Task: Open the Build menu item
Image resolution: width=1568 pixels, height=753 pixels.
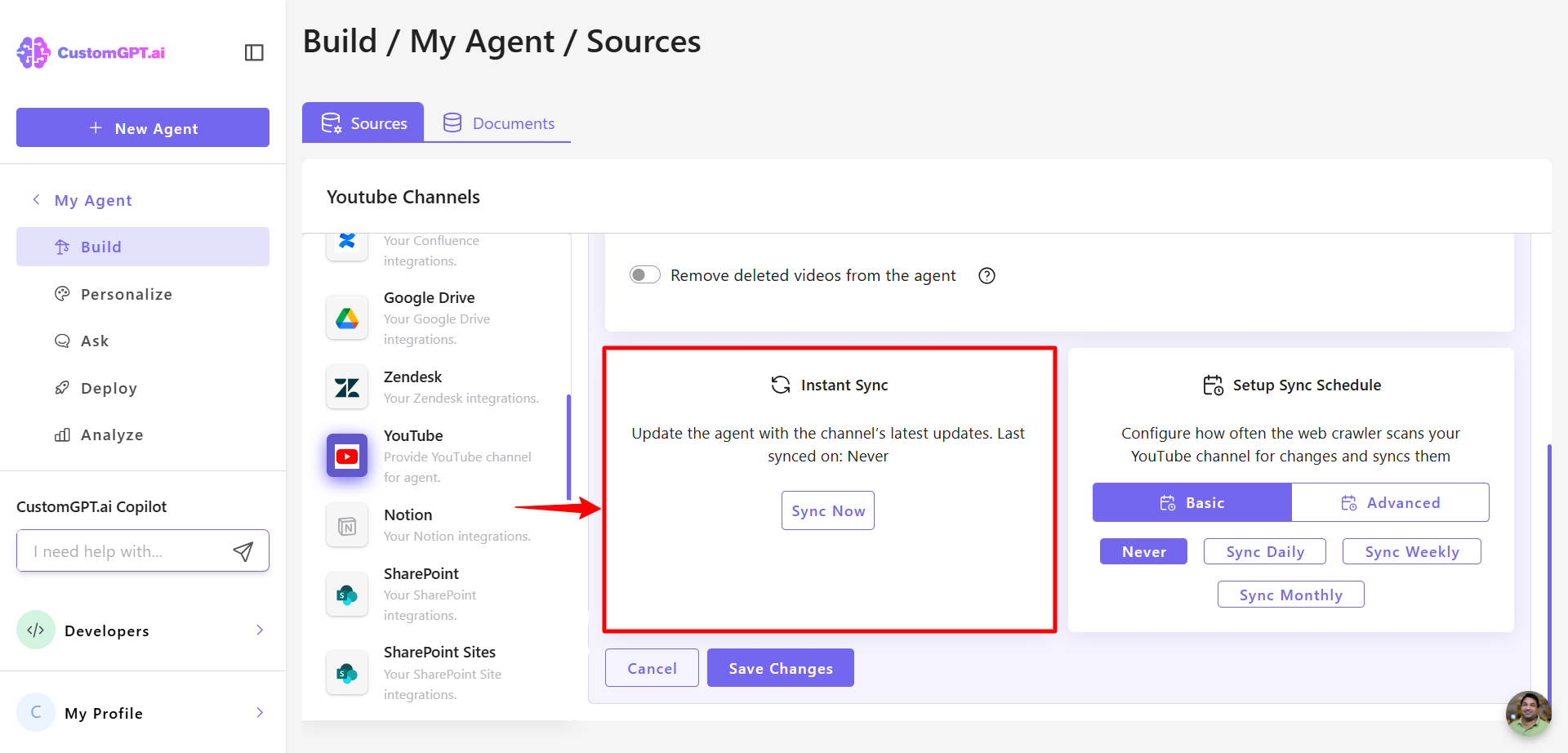Action: click(x=143, y=247)
